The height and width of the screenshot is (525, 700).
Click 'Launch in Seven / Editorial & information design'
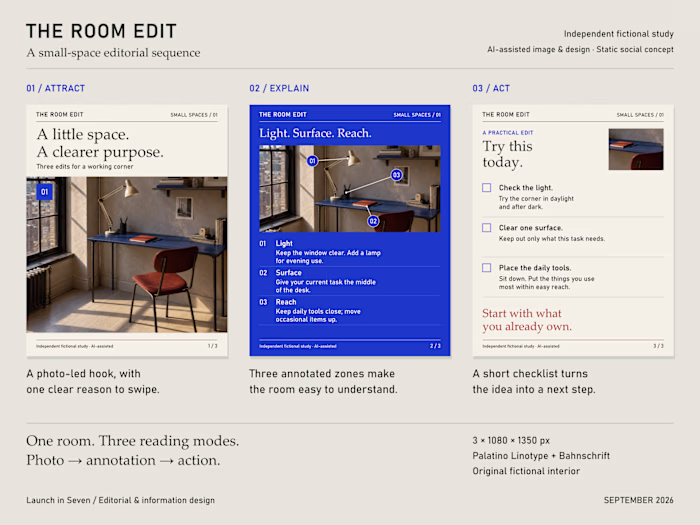click(x=121, y=500)
